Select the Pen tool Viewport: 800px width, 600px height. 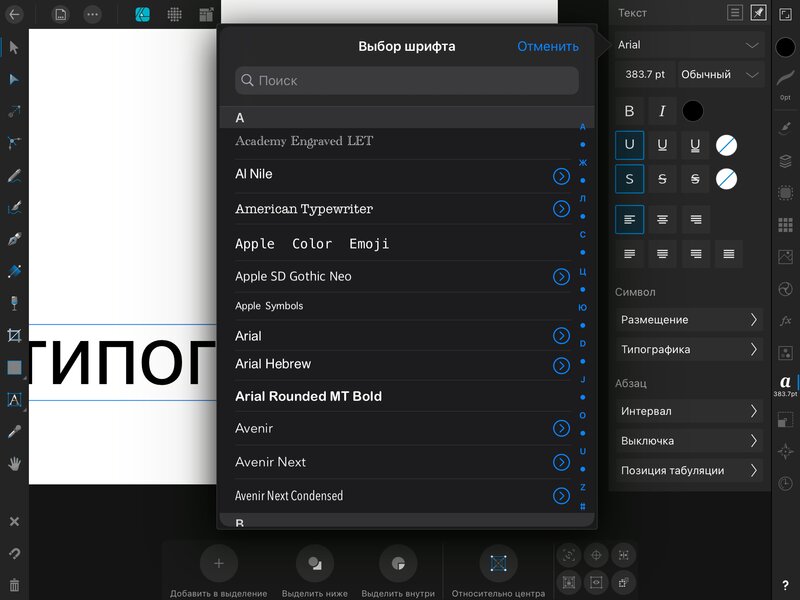click(14, 239)
